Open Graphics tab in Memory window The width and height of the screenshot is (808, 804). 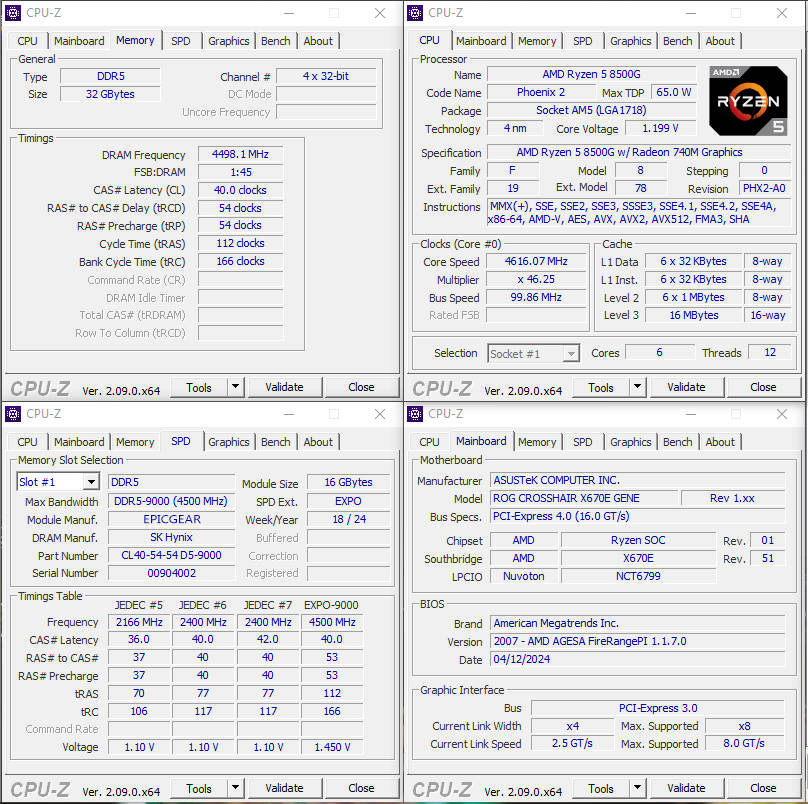229,41
